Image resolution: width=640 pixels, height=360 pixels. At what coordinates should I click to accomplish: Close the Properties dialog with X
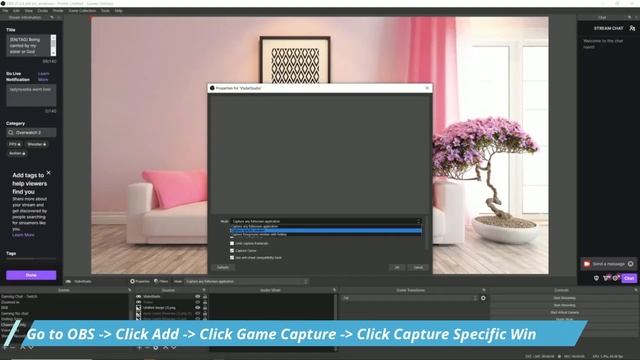(427, 88)
